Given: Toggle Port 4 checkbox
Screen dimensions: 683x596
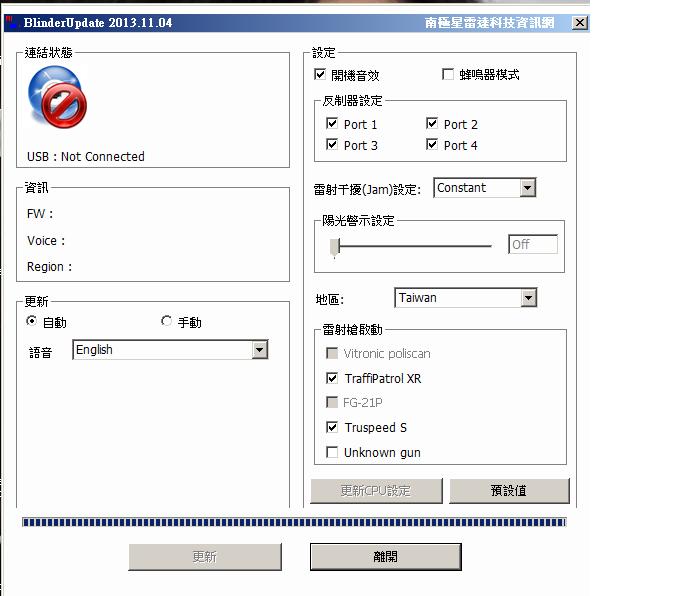Looking at the screenshot, I should (432, 145).
